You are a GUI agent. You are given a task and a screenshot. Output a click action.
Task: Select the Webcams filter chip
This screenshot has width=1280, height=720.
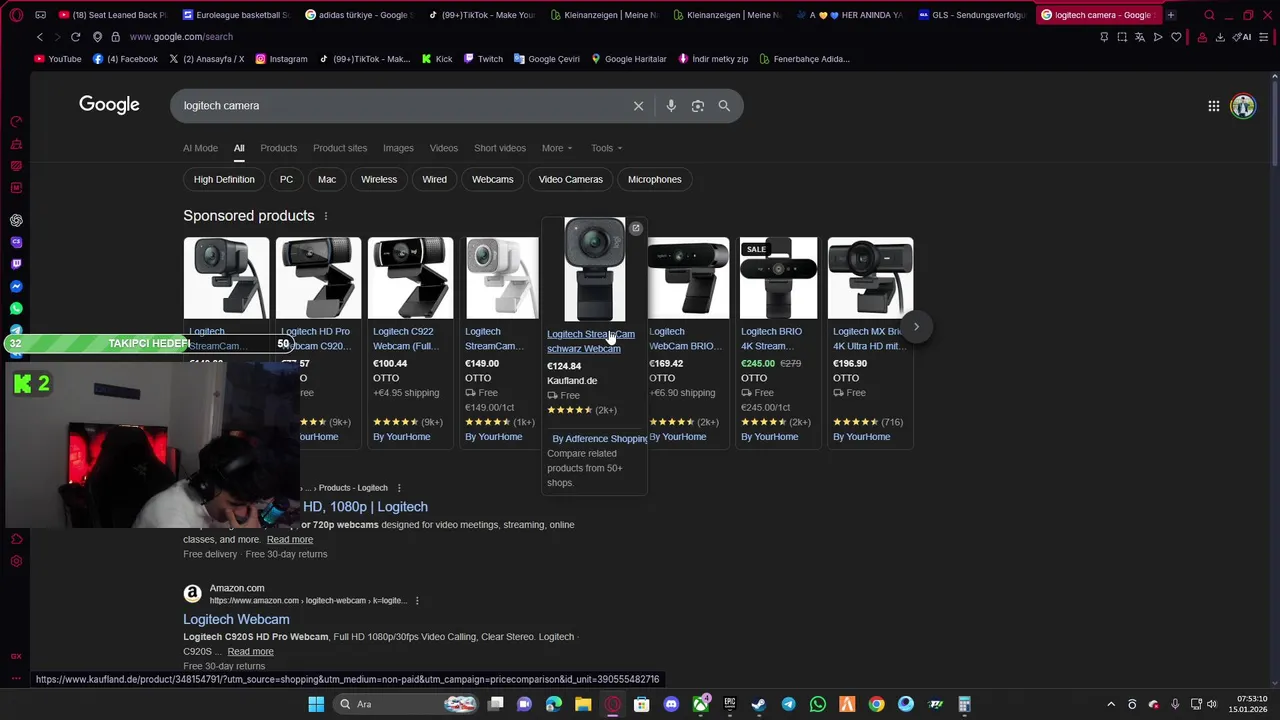(x=493, y=180)
